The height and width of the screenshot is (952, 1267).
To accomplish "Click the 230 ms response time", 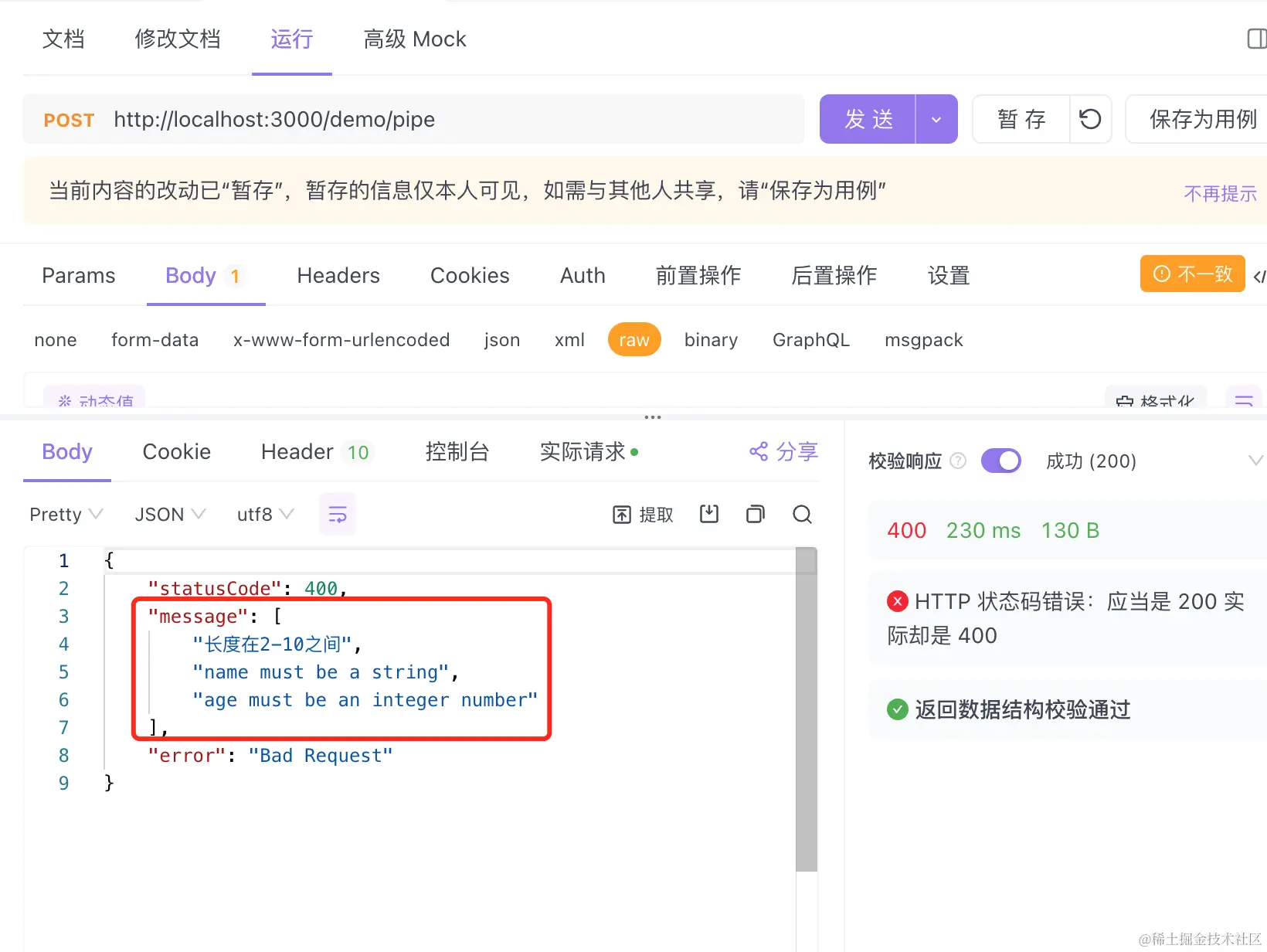I will click(983, 531).
